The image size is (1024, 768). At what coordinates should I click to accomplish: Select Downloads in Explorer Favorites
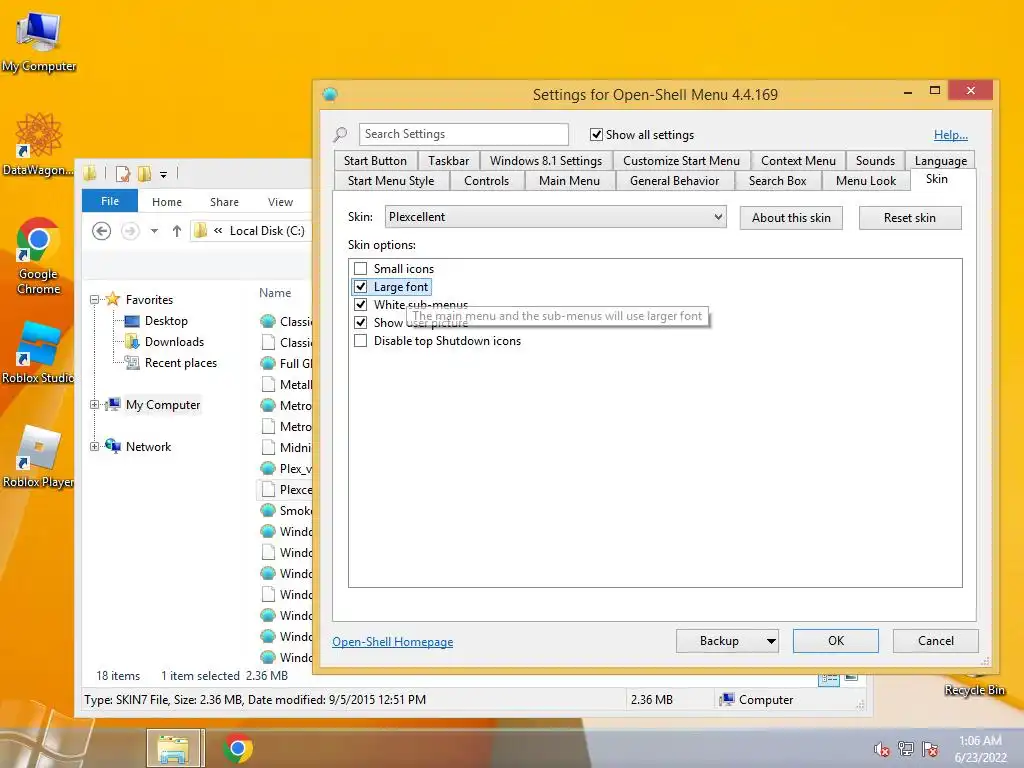coord(174,342)
